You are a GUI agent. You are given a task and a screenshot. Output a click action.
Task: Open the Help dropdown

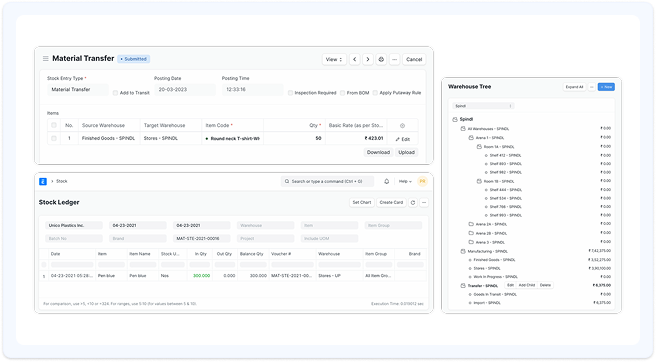[405, 181]
